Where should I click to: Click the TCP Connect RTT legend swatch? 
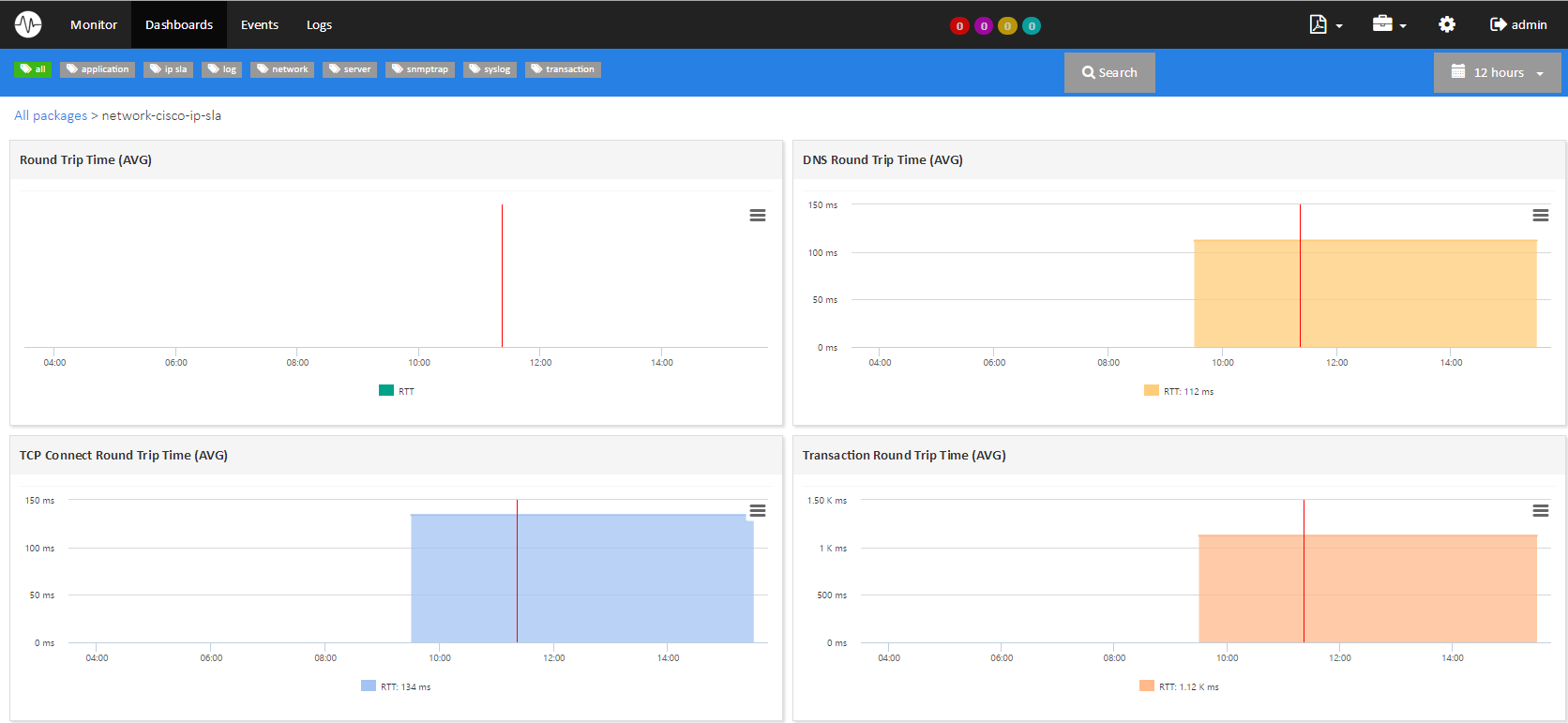click(369, 686)
